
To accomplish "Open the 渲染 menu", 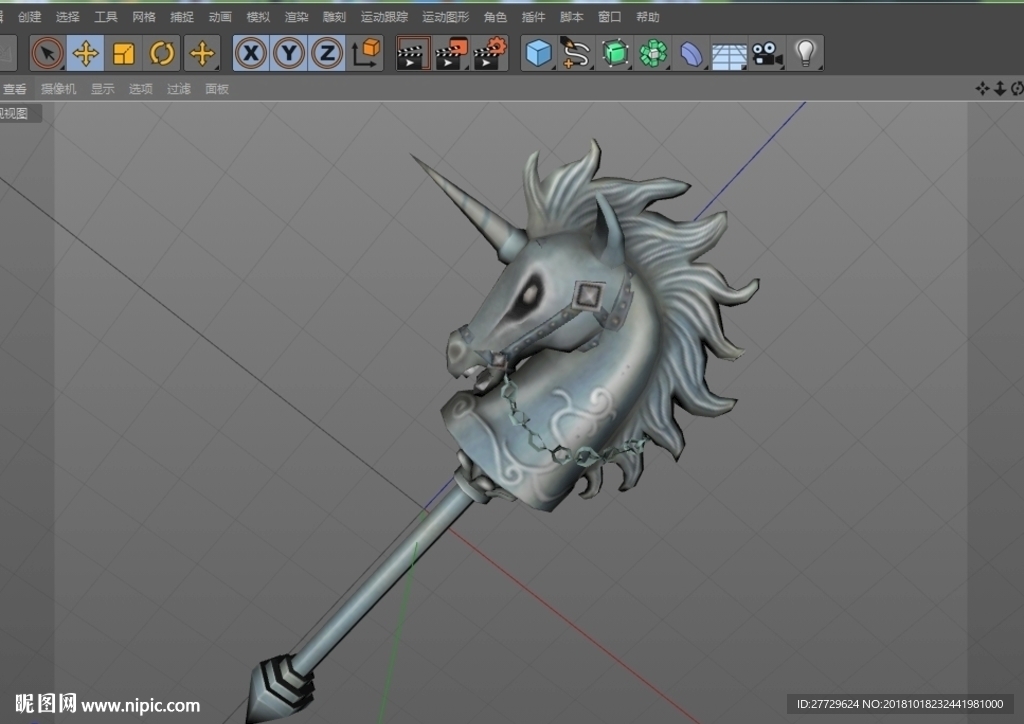I will pos(296,17).
